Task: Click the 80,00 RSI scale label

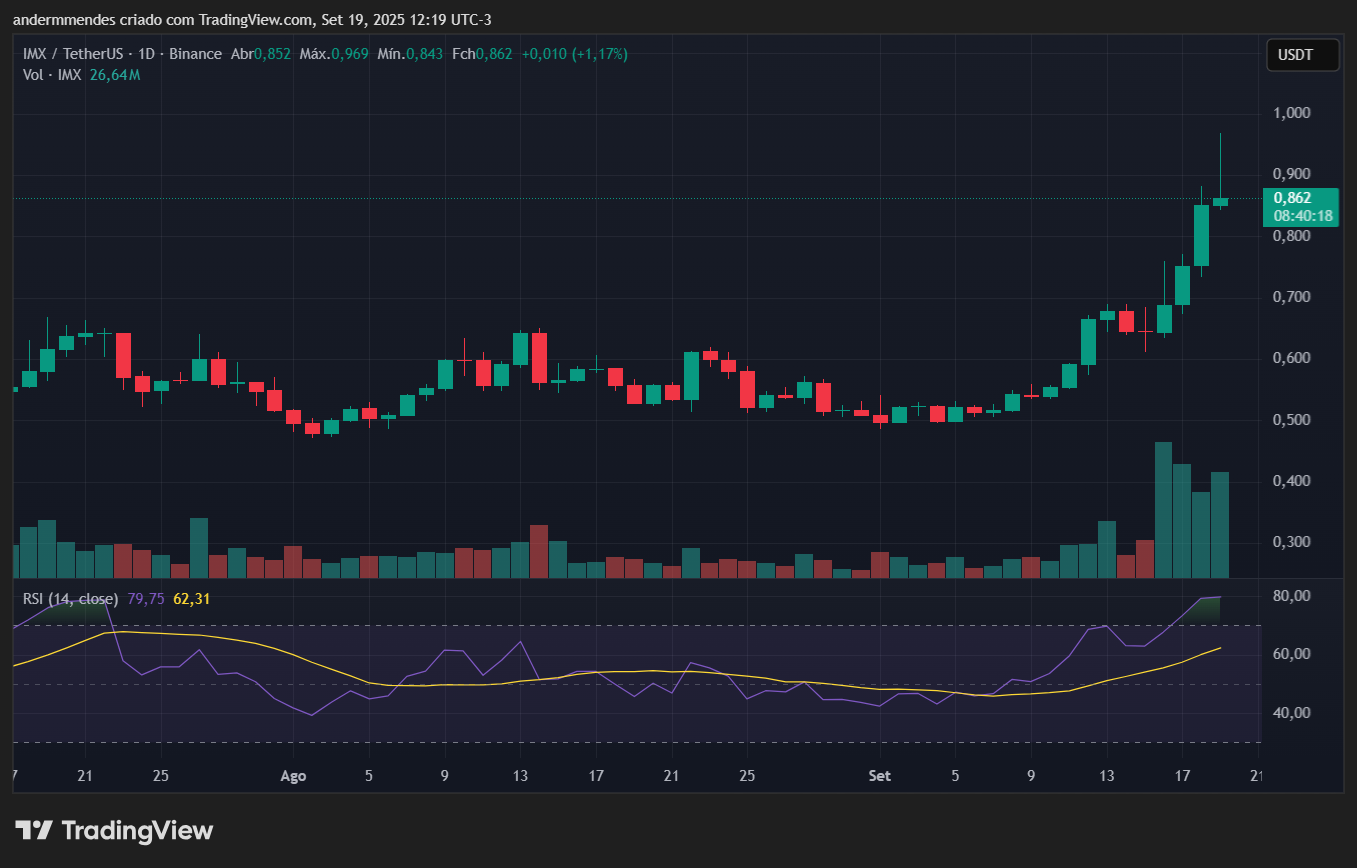Action: (1291, 596)
